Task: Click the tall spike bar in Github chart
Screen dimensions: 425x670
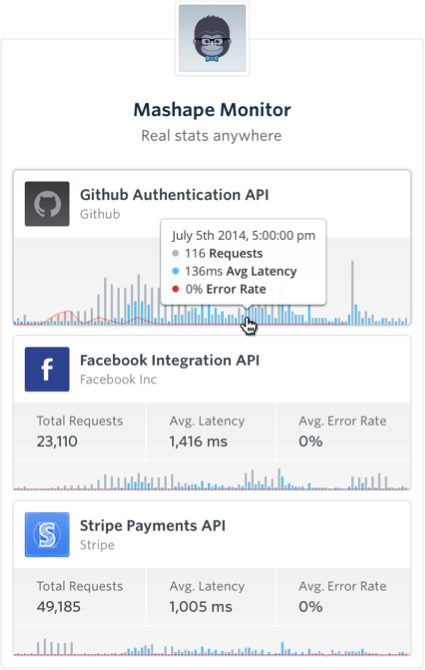Action: pyautogui.click(x=352, y=293)
